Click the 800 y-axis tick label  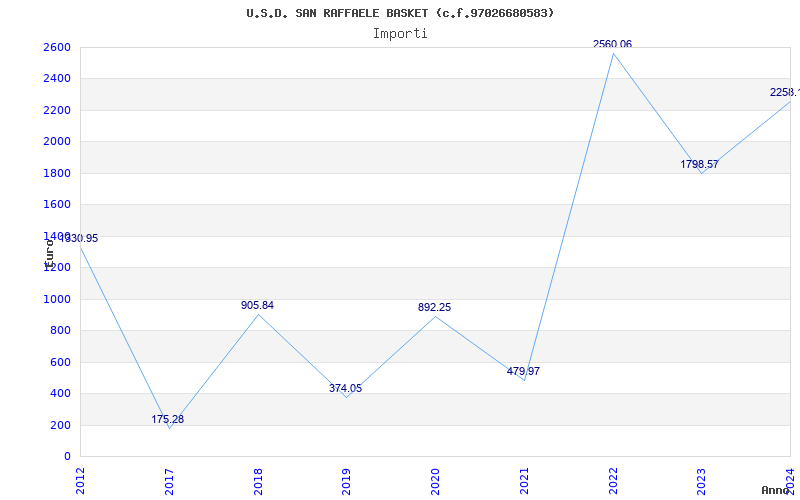click(60, 331)
